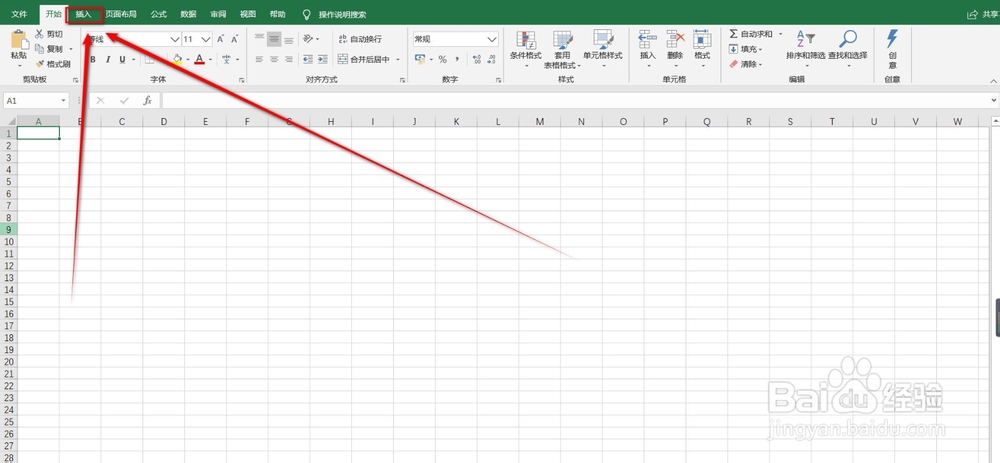Click the Fill (填充) down-arrow icon
This screenshot has height=463, width=1000.
coord(733,49)
